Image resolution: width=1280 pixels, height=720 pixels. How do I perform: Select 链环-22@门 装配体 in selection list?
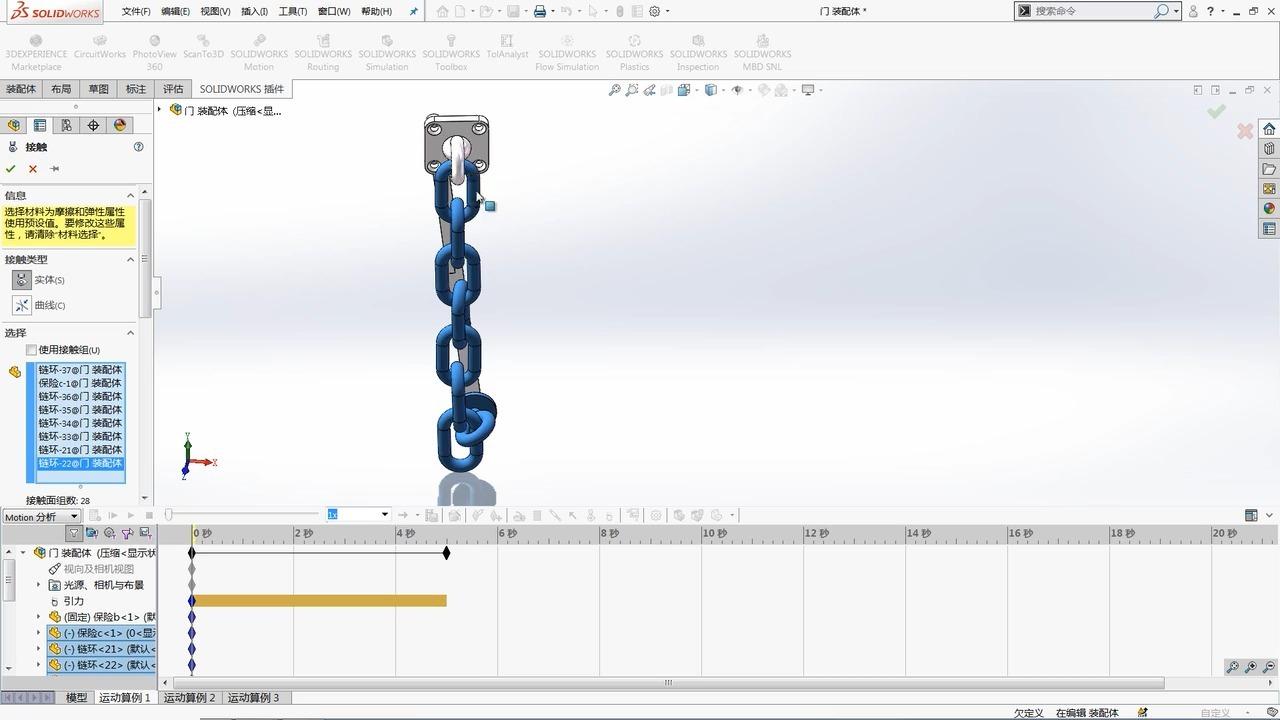80,463
